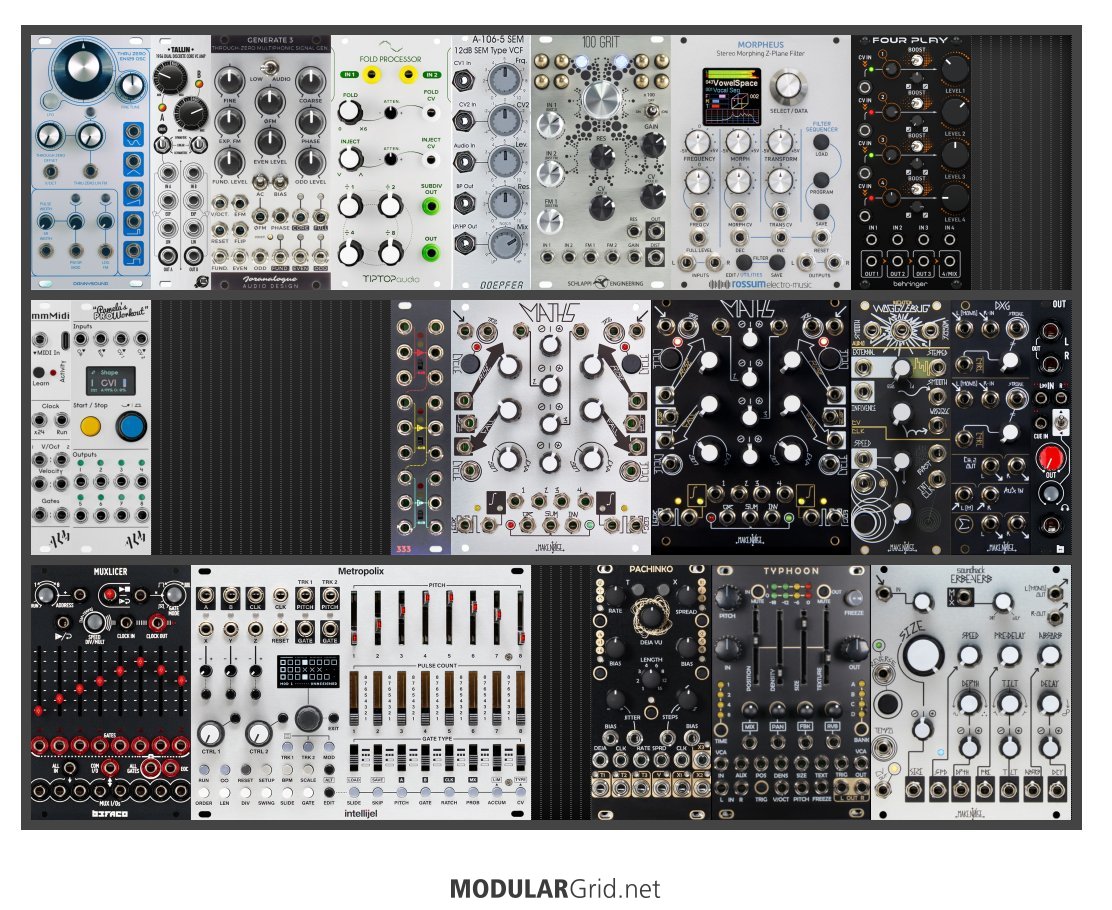Image resolution: width=1112 pixels, height=910 pixels.
Task: Flip the Generate 3 LOW/AUDIO toggle switch
Action: pos(269,68)
